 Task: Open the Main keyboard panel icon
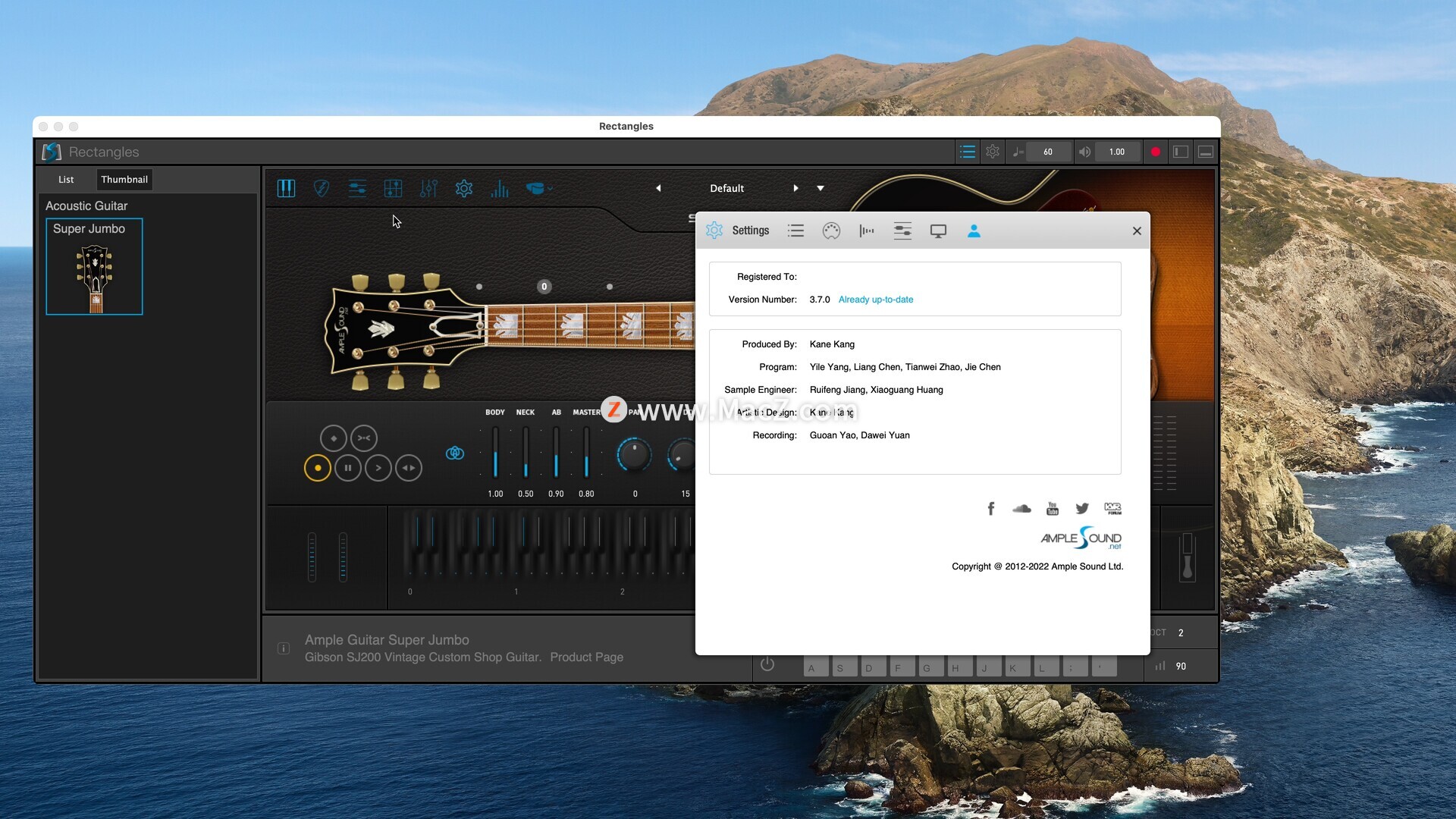tap(286, 189)
